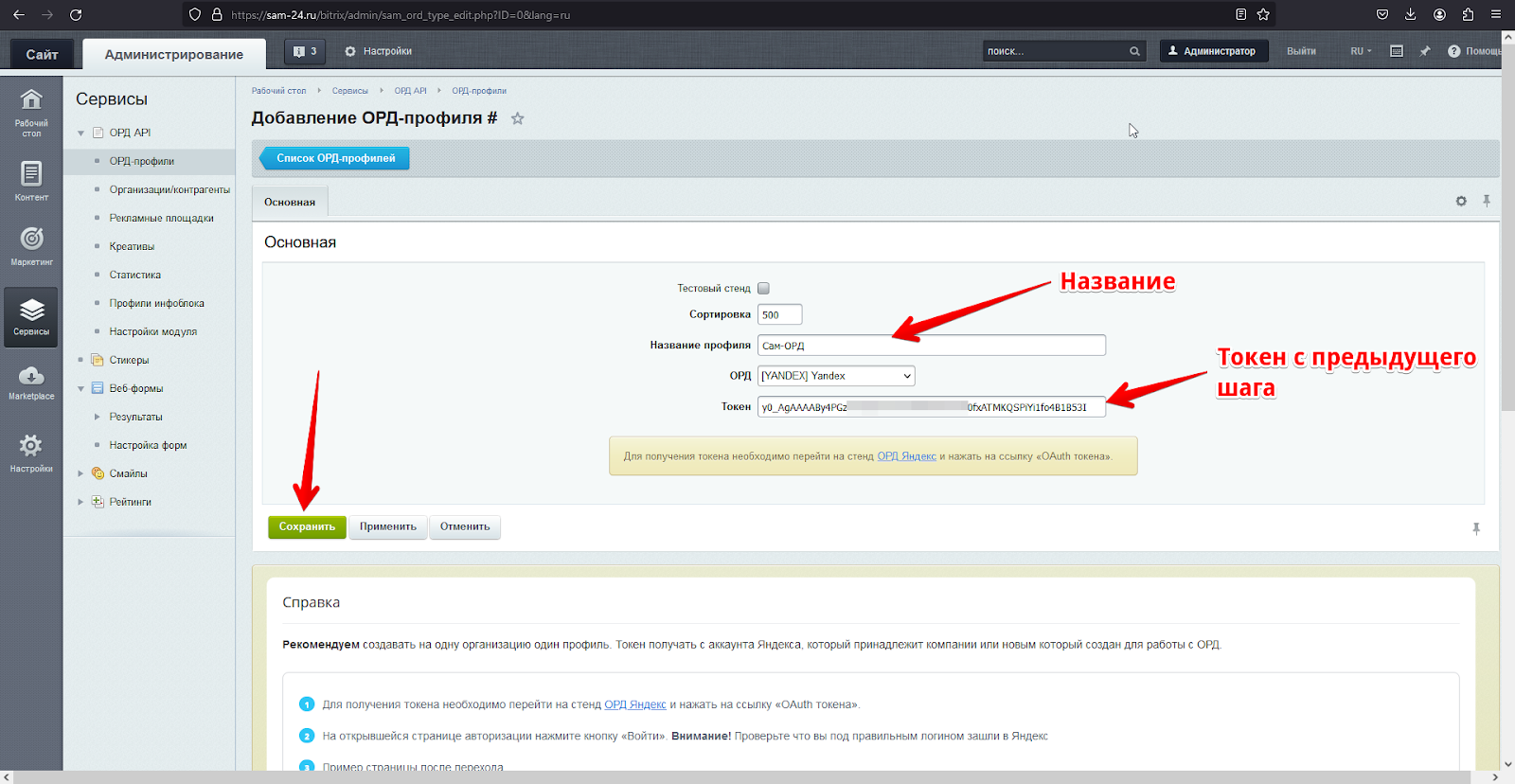This screenshot has width=1515, height=784.
Task: Expand Смайлы tree node
Action: (80, 473)
